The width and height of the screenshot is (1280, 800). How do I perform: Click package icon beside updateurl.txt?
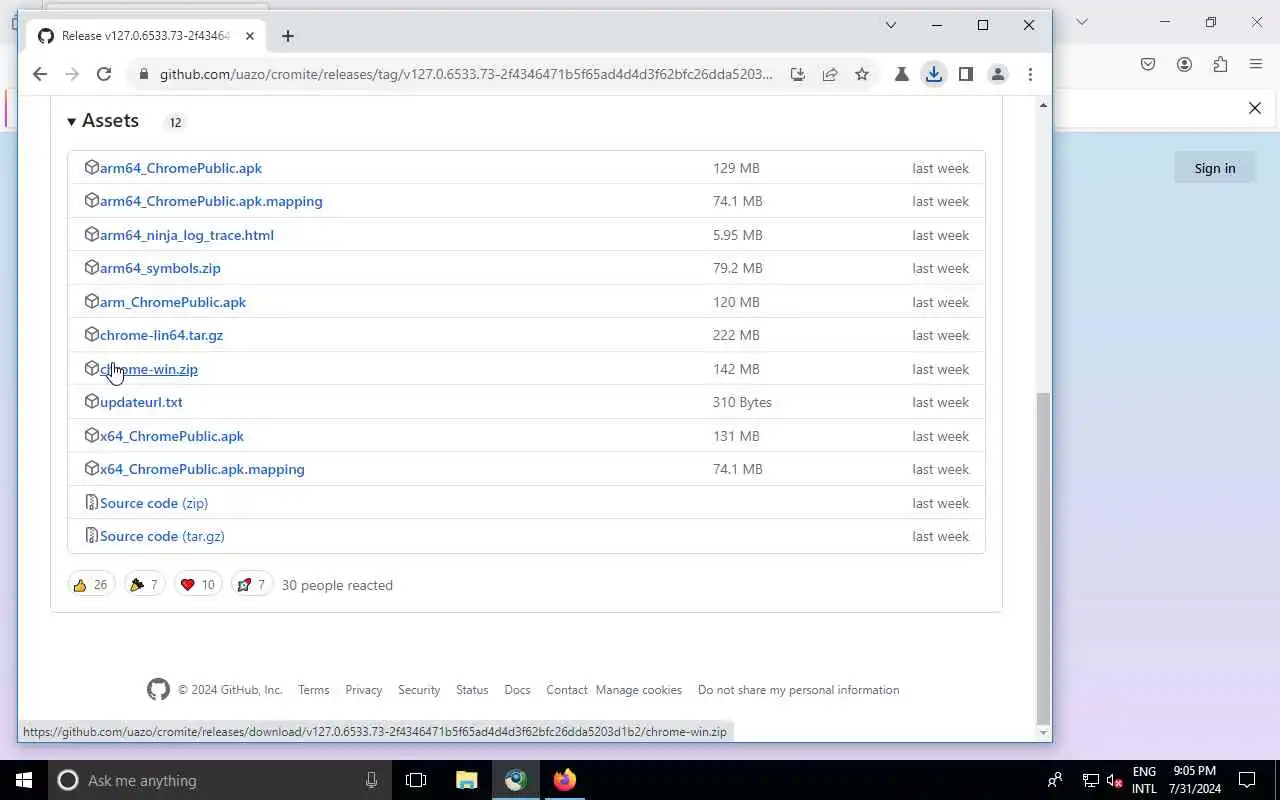(x=92, y=401)
